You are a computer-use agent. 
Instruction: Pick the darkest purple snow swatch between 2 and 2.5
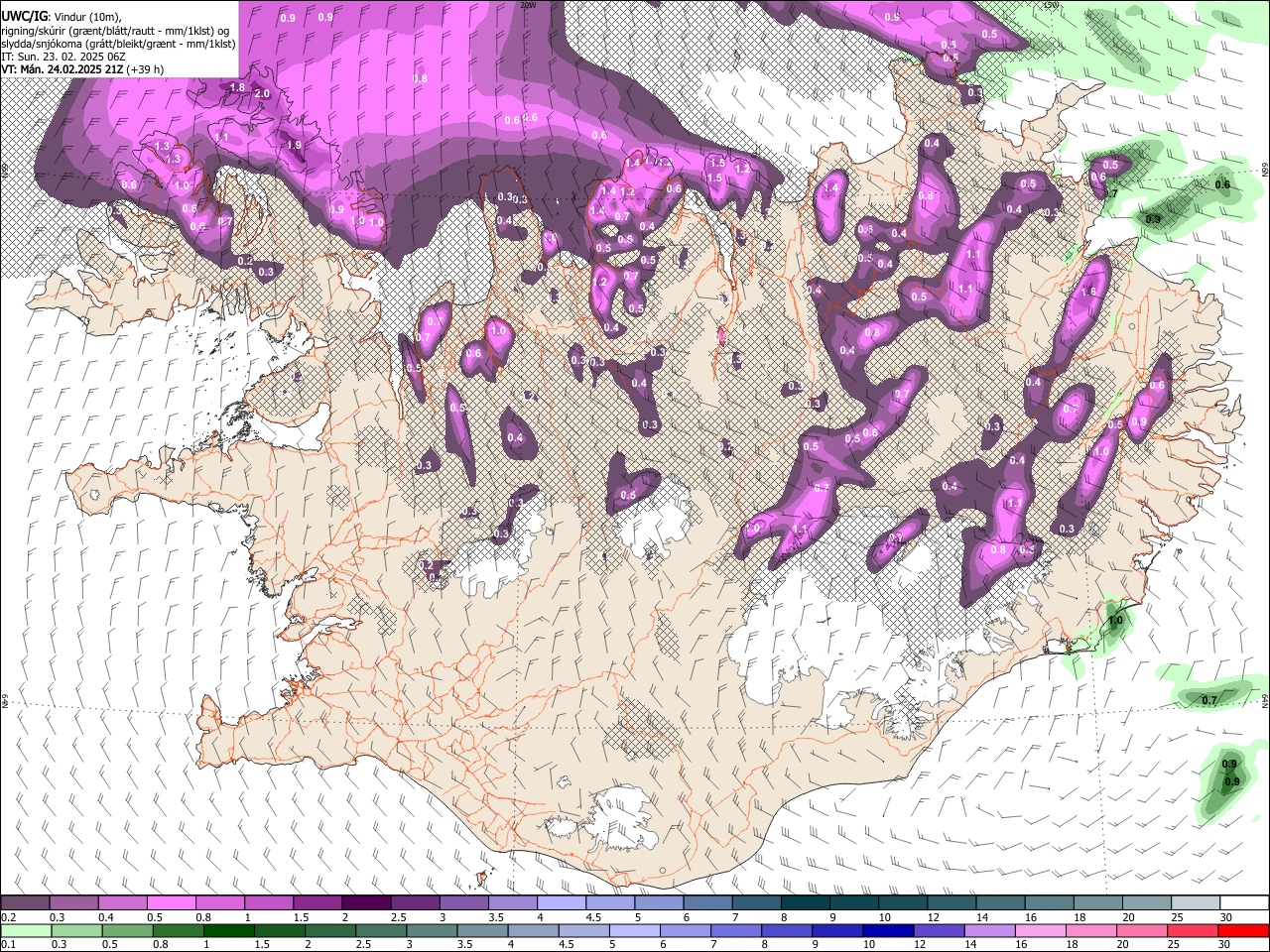tap(366, 902)
